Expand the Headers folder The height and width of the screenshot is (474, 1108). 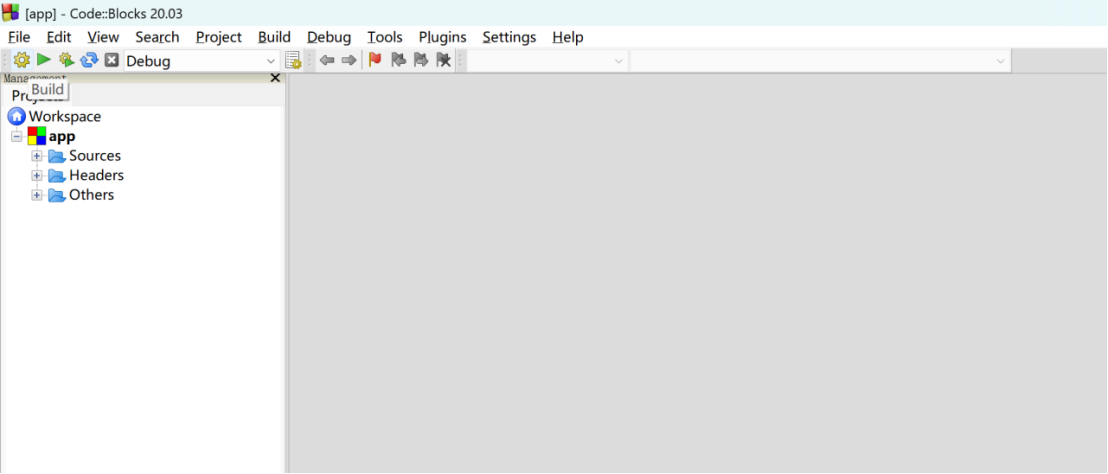click(x=37, y=175)
